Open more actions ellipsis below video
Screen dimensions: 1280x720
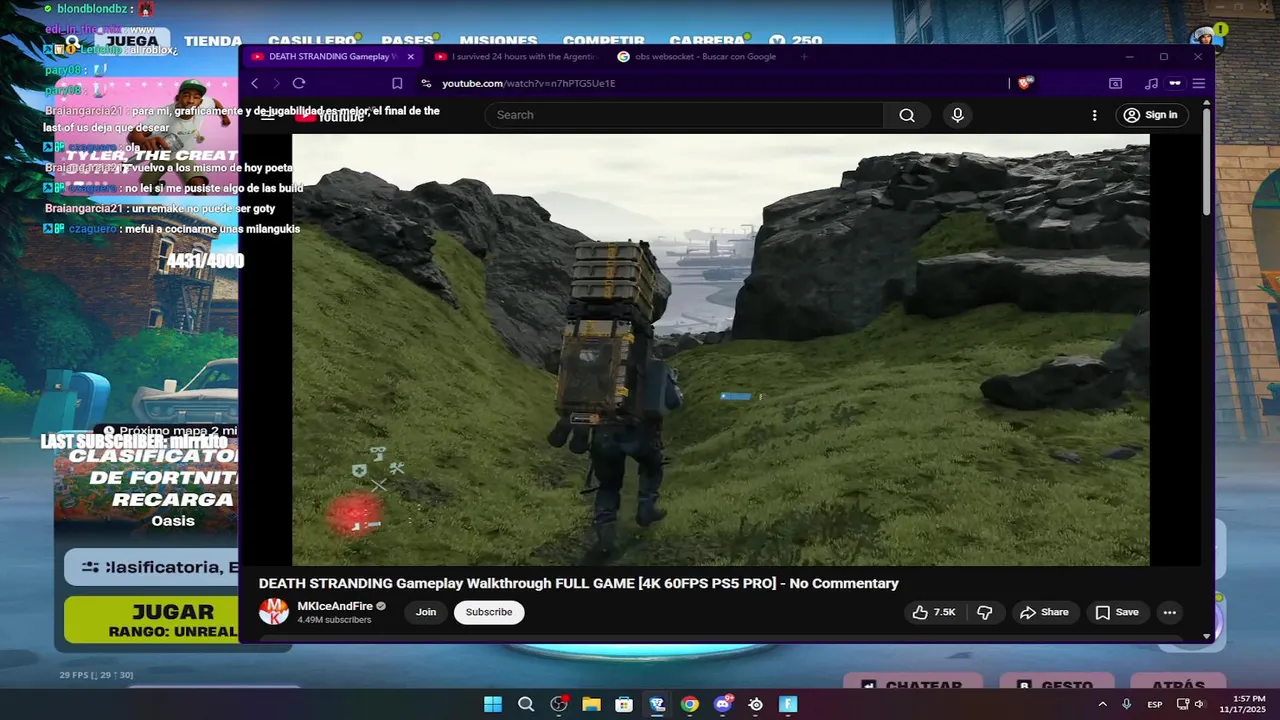point(1169,612)
